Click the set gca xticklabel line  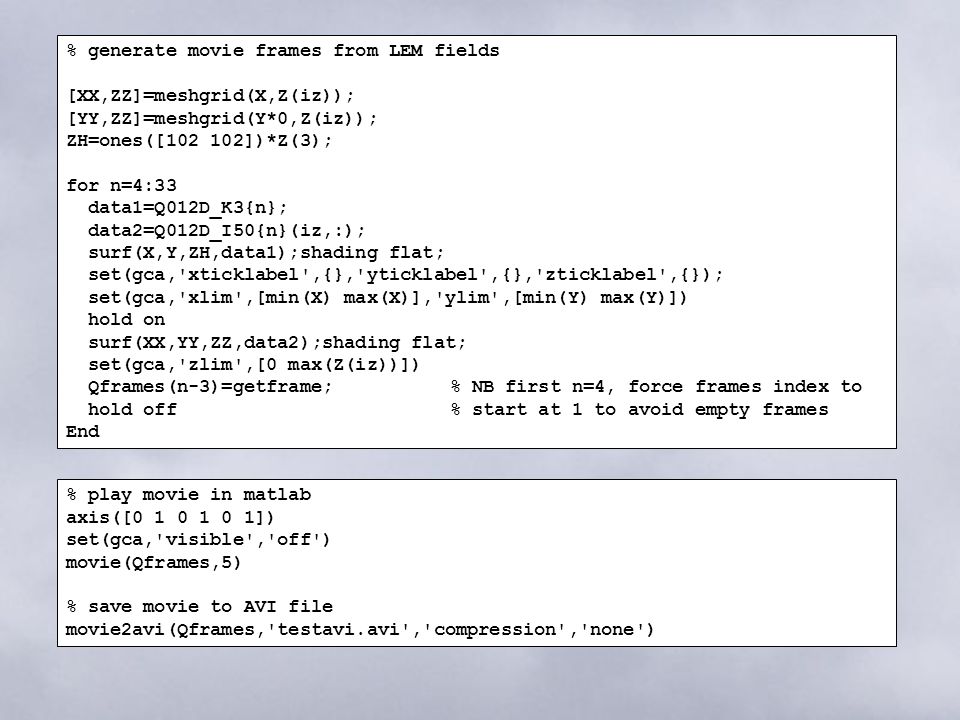tap(405, 275)
